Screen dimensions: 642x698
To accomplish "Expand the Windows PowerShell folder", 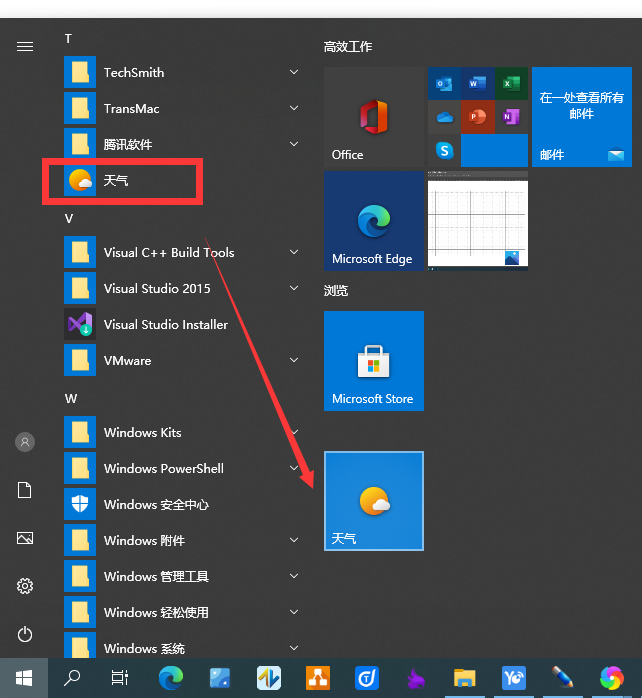I will point(294,468).
